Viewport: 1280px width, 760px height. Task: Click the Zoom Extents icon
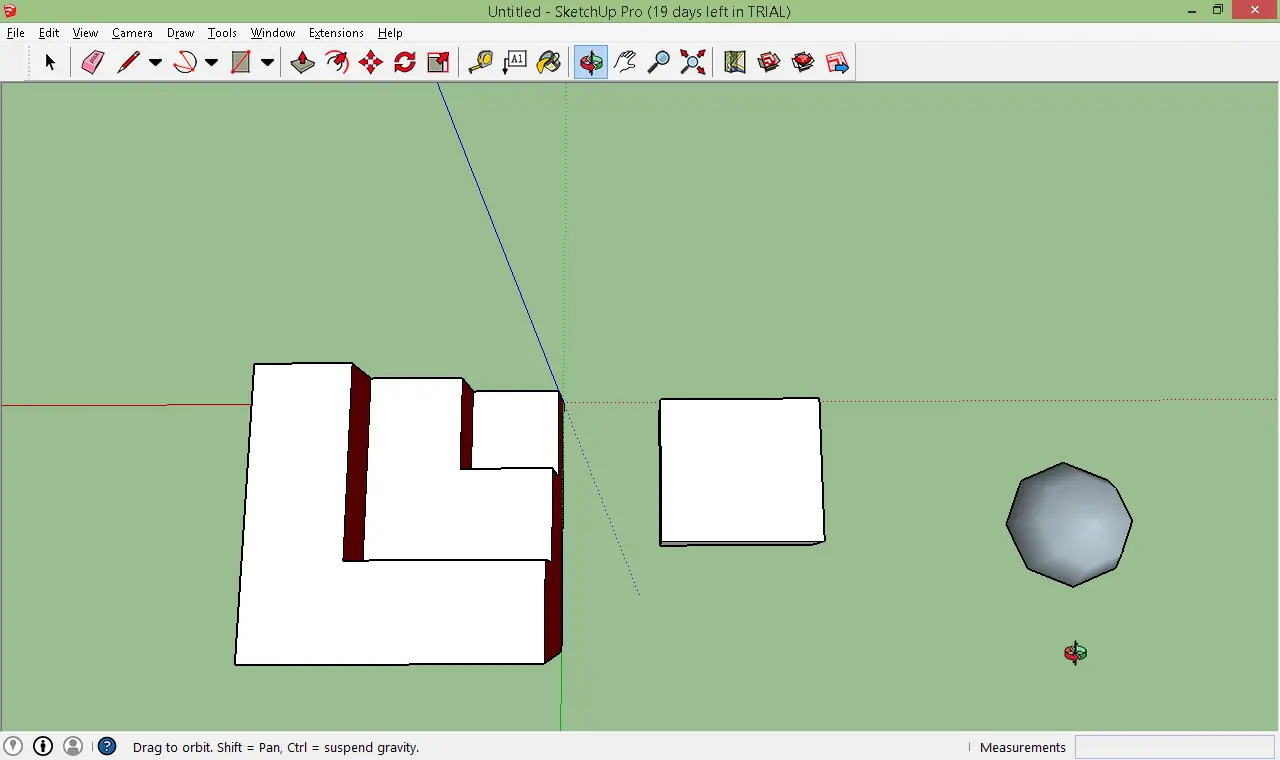point(692,62)
